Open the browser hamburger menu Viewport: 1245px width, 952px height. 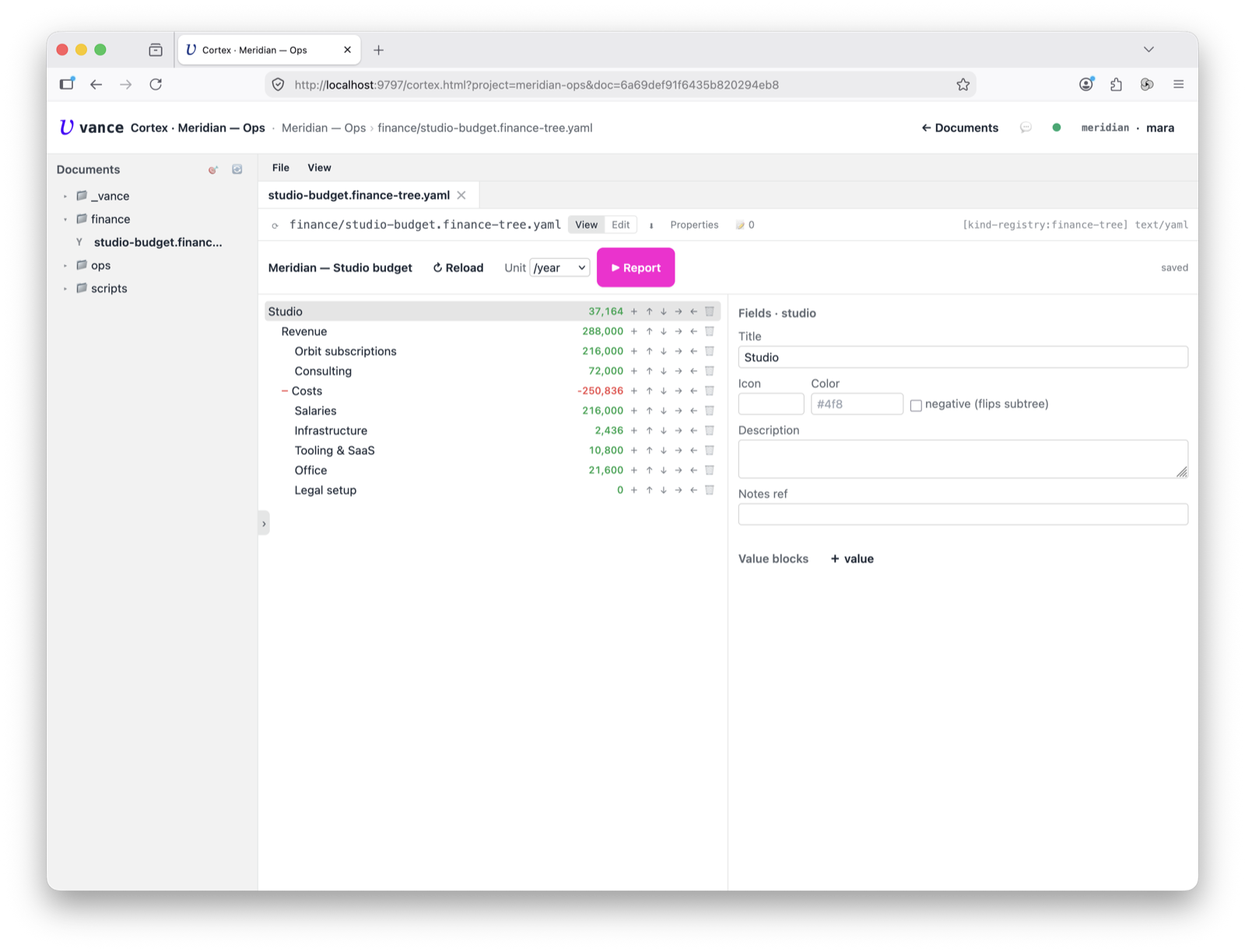[x=1178, y=84]
